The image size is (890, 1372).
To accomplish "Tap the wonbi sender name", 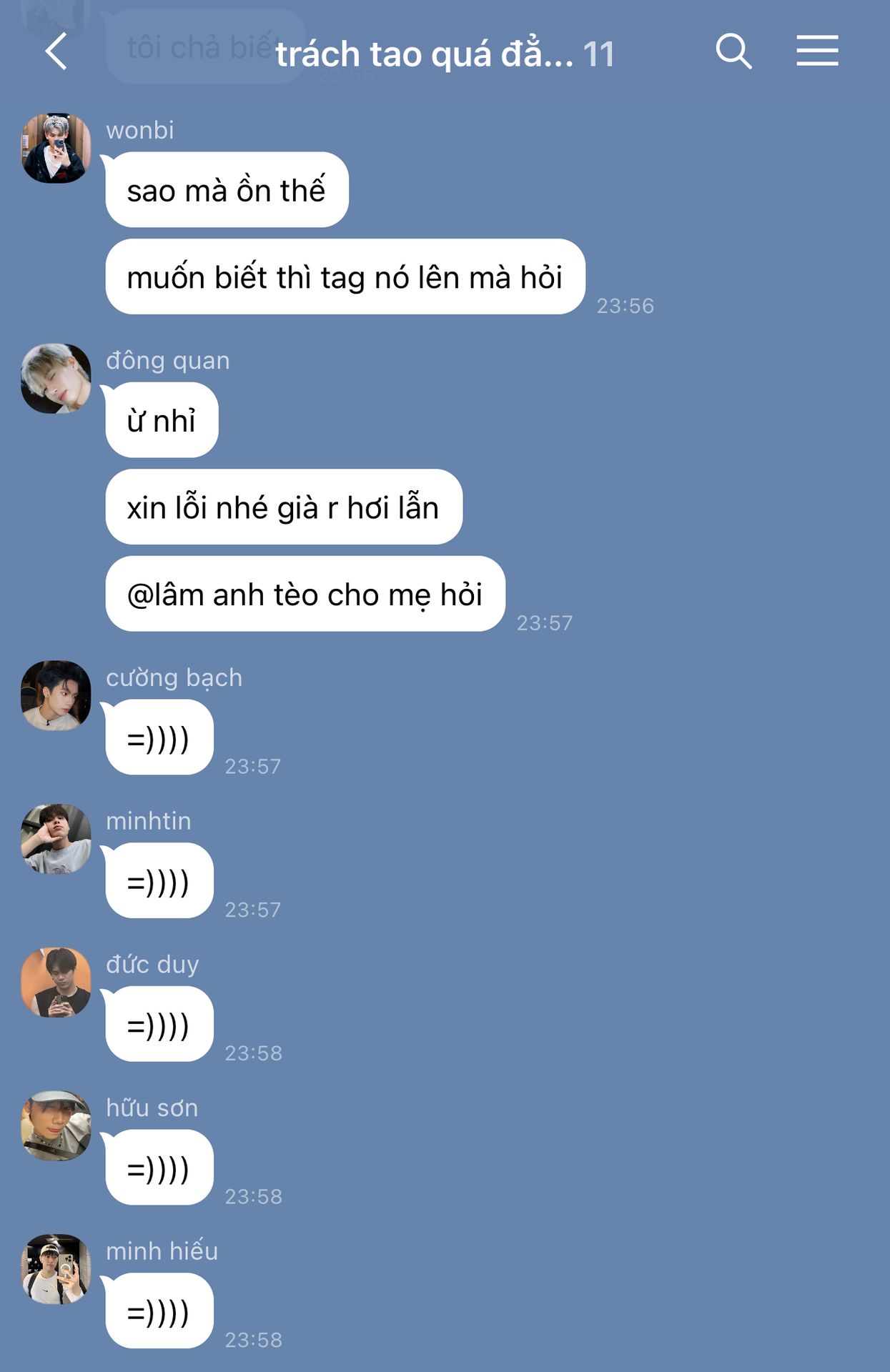I will (x=140, y=130).
